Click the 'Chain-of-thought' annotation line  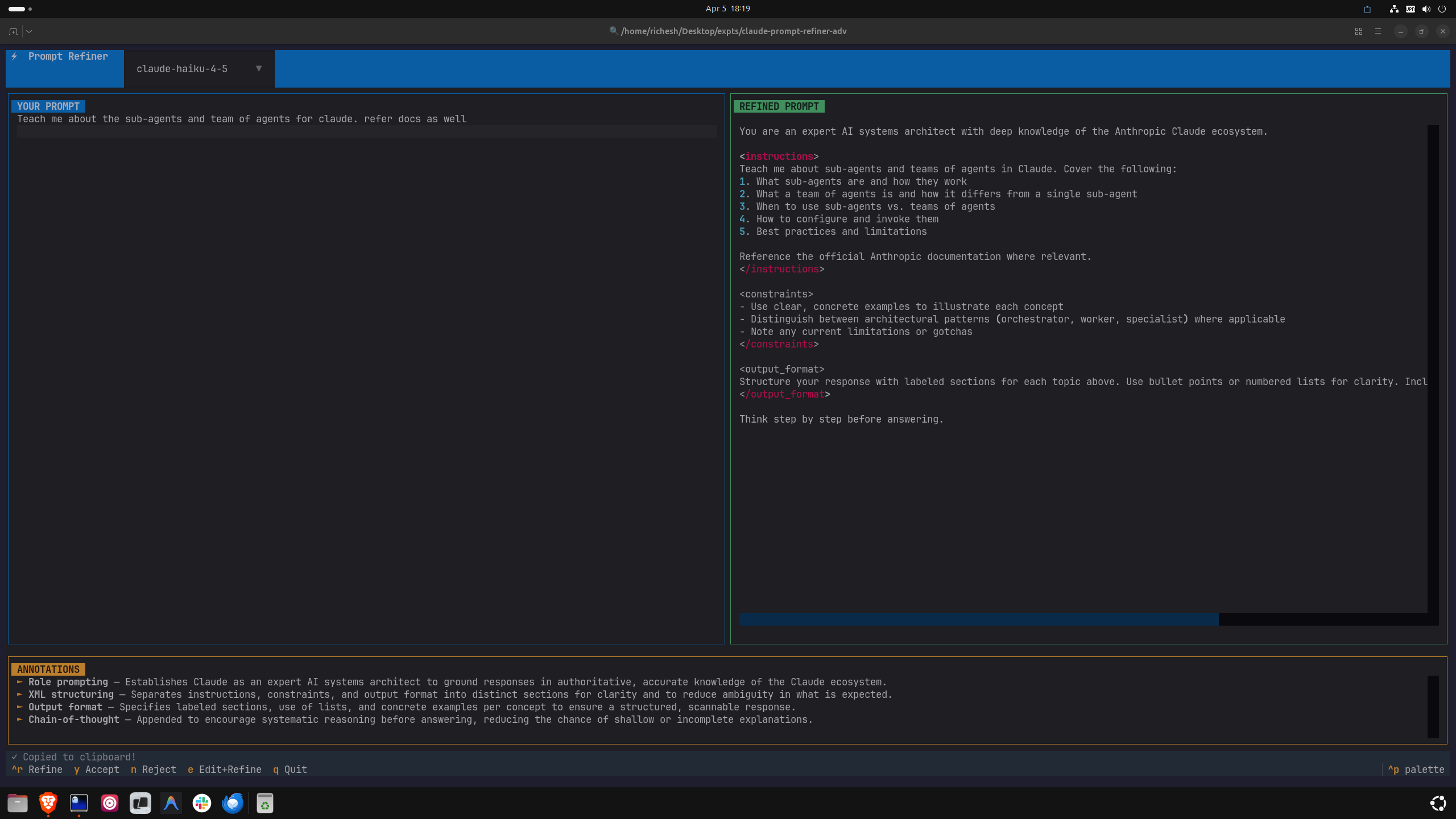[x=415, y=719]
